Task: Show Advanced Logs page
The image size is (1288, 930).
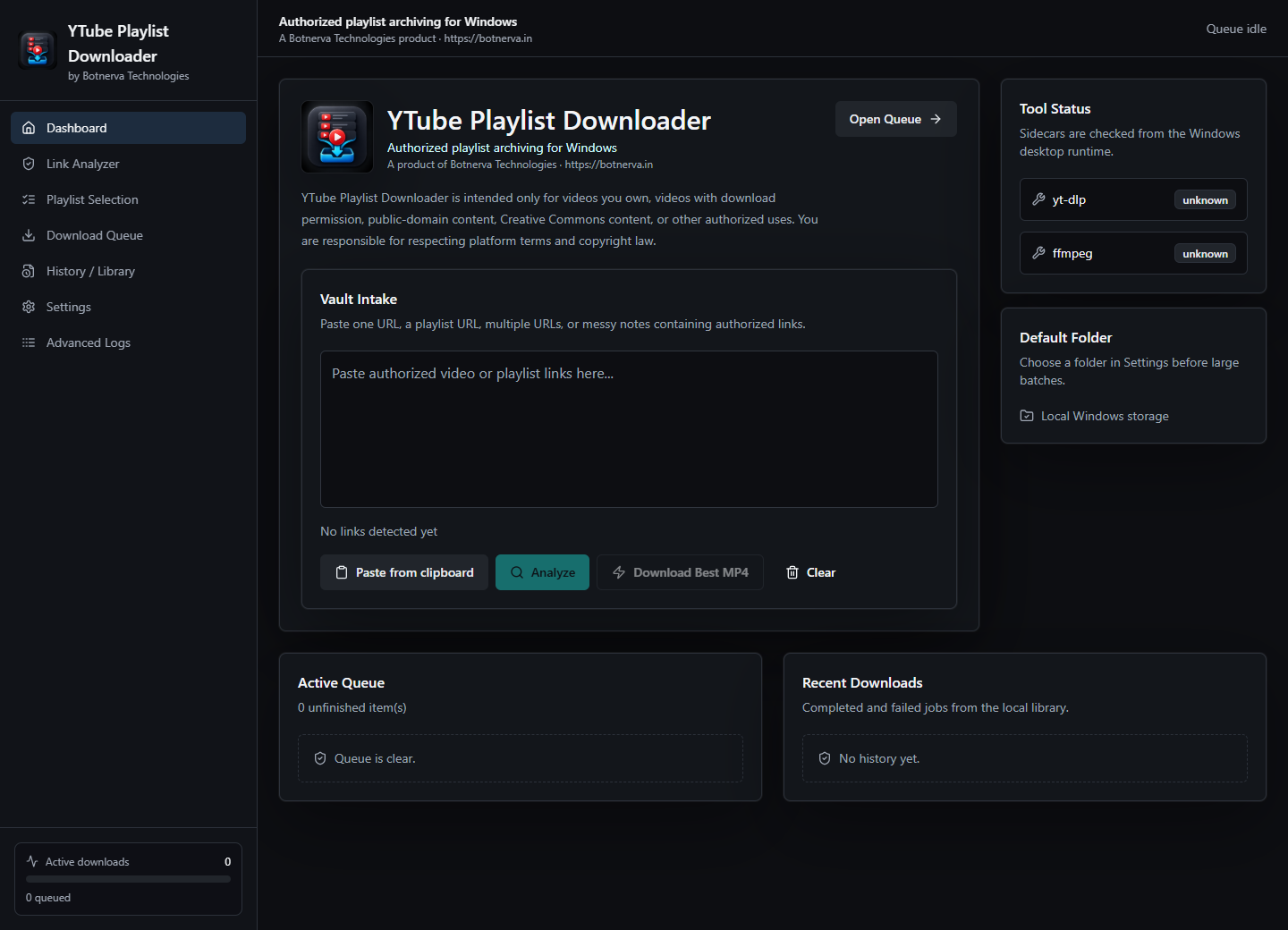Action: [128, 342]
